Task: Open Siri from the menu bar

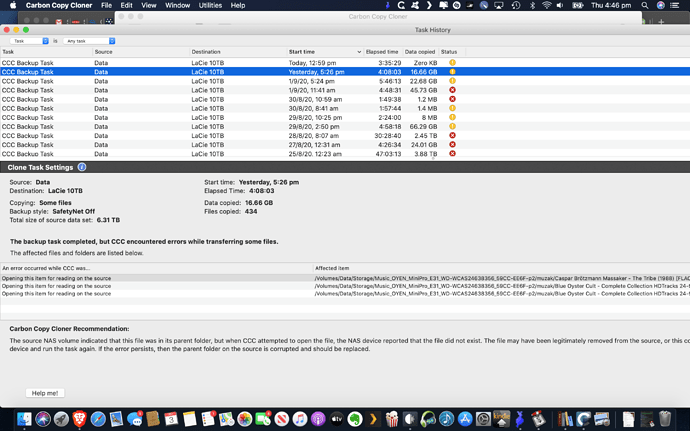Action: click(x=660, y=5)
